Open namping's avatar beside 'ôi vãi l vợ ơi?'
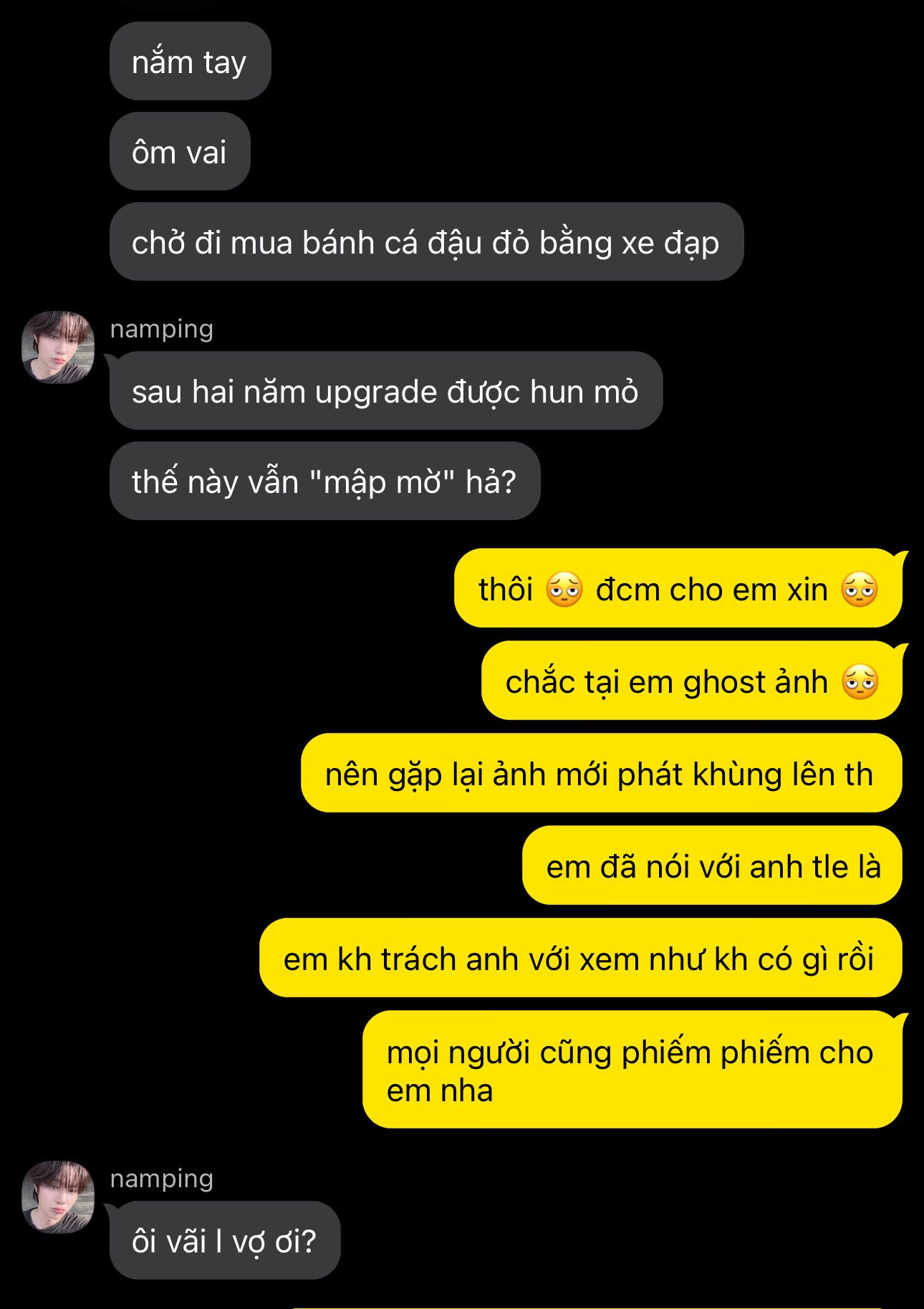The height and width of the screenshot is (1309, 924). pyautogui.click(x=58, y=1197)
